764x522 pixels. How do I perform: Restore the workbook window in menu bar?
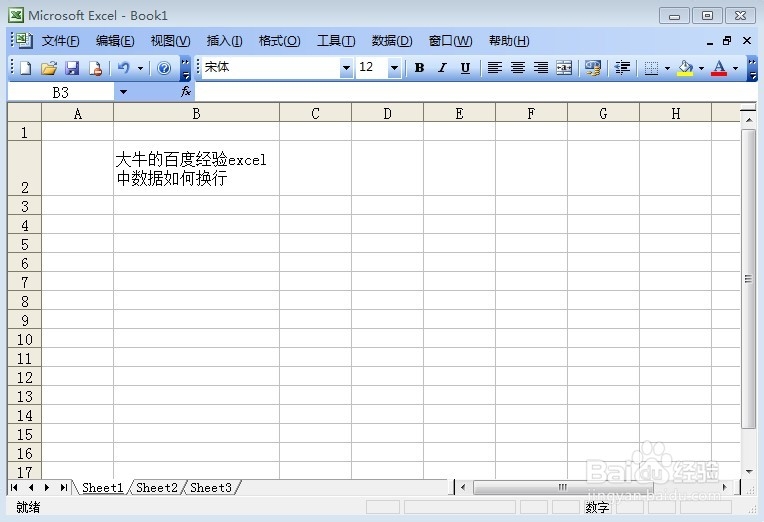[726, 41]
